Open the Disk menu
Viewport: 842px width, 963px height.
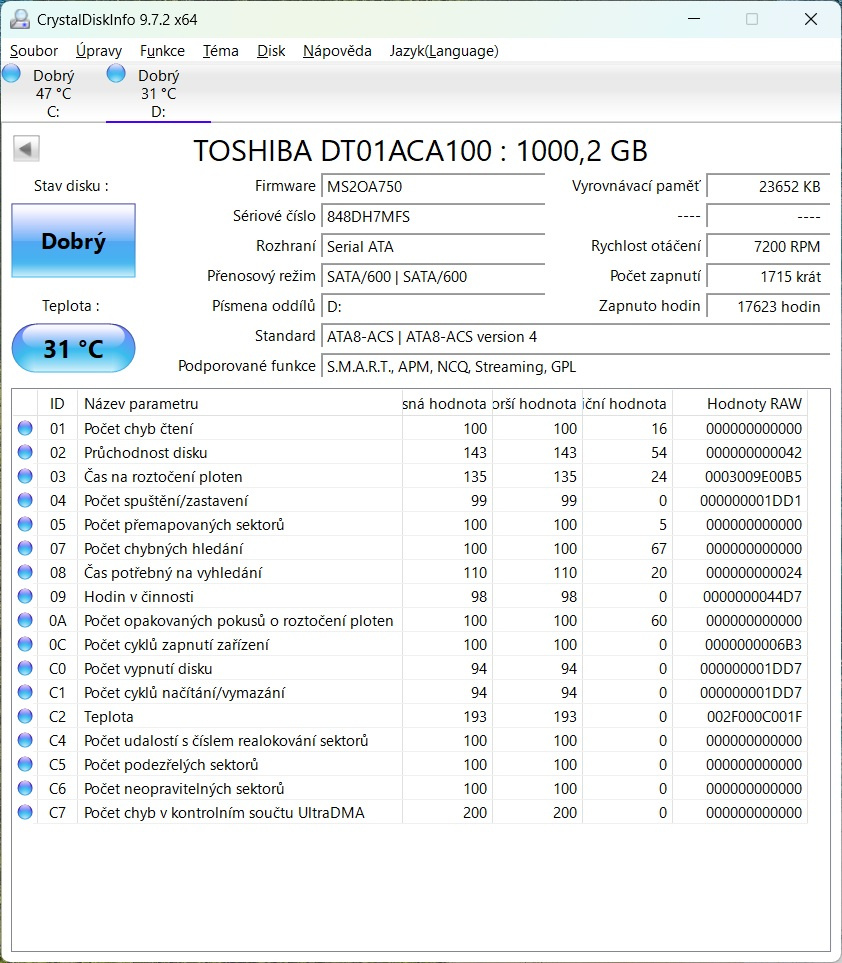[x=271, y=50]
